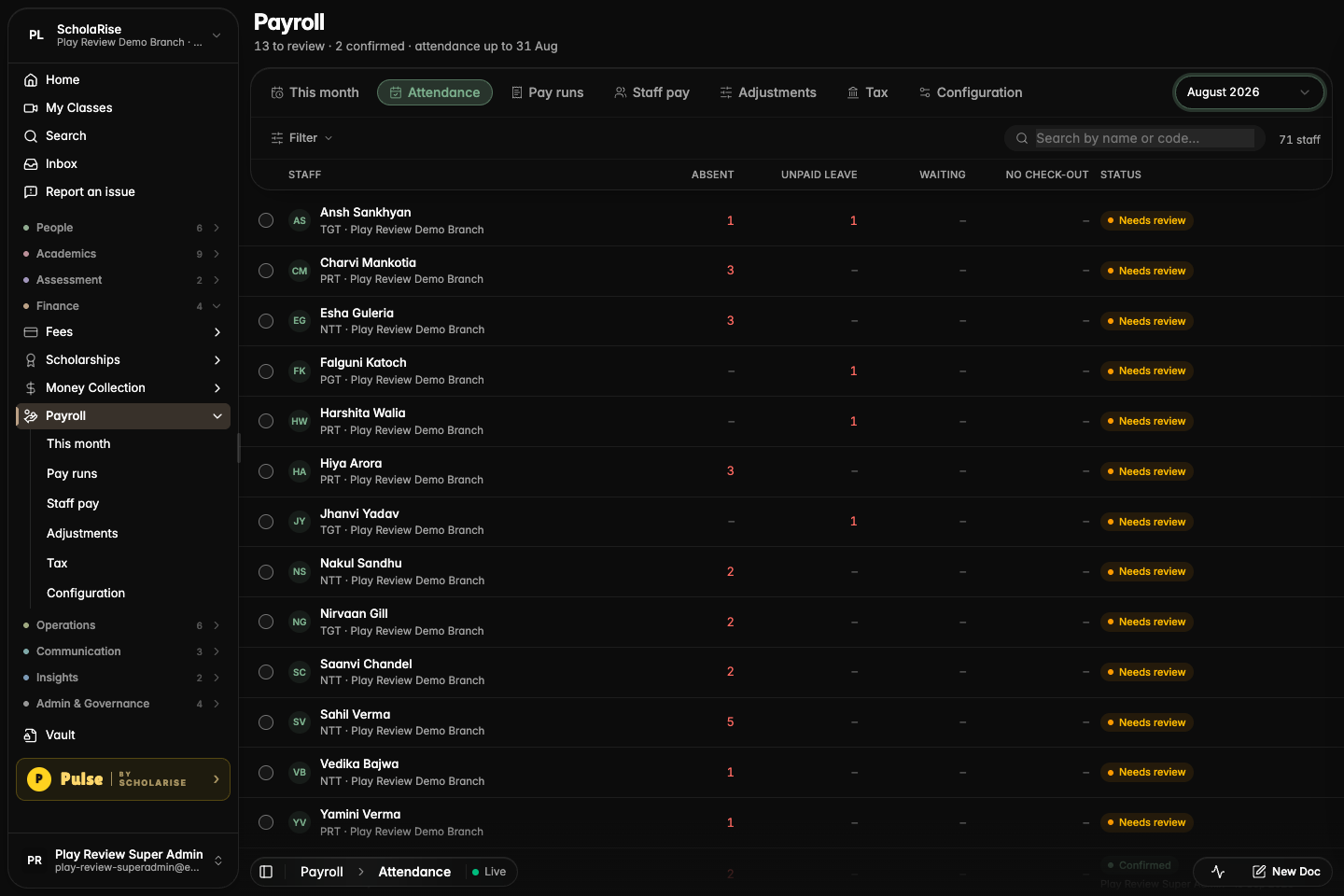
Task: Open the Staff pay tab
Action: point(652,92)
